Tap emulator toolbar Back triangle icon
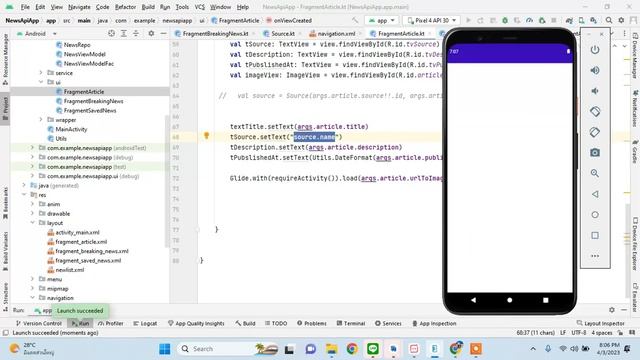Screen dimensions: 640x360 pyautogui.click(x=595, y=194)
